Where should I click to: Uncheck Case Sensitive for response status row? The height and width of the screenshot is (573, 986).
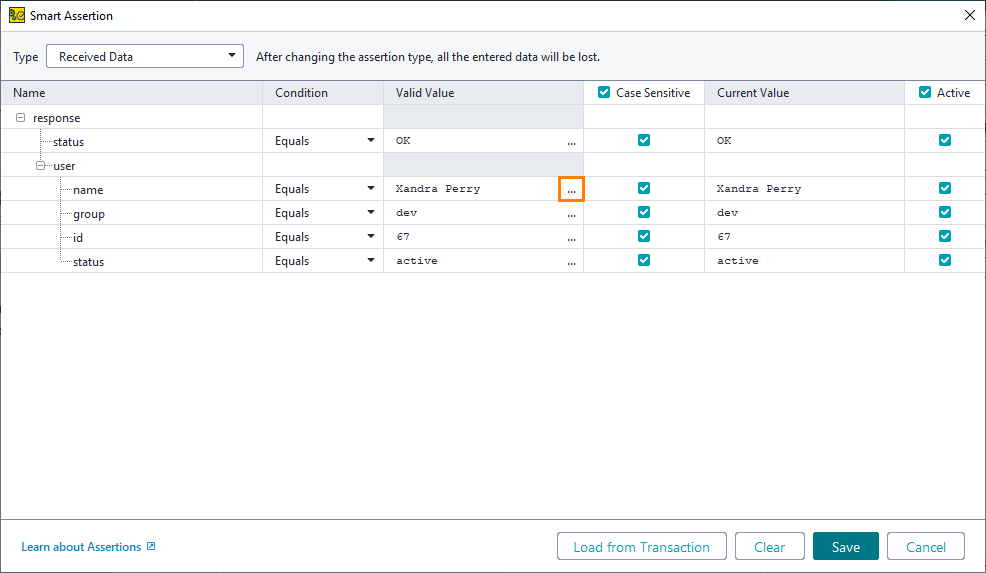click(x=643, y=140)
